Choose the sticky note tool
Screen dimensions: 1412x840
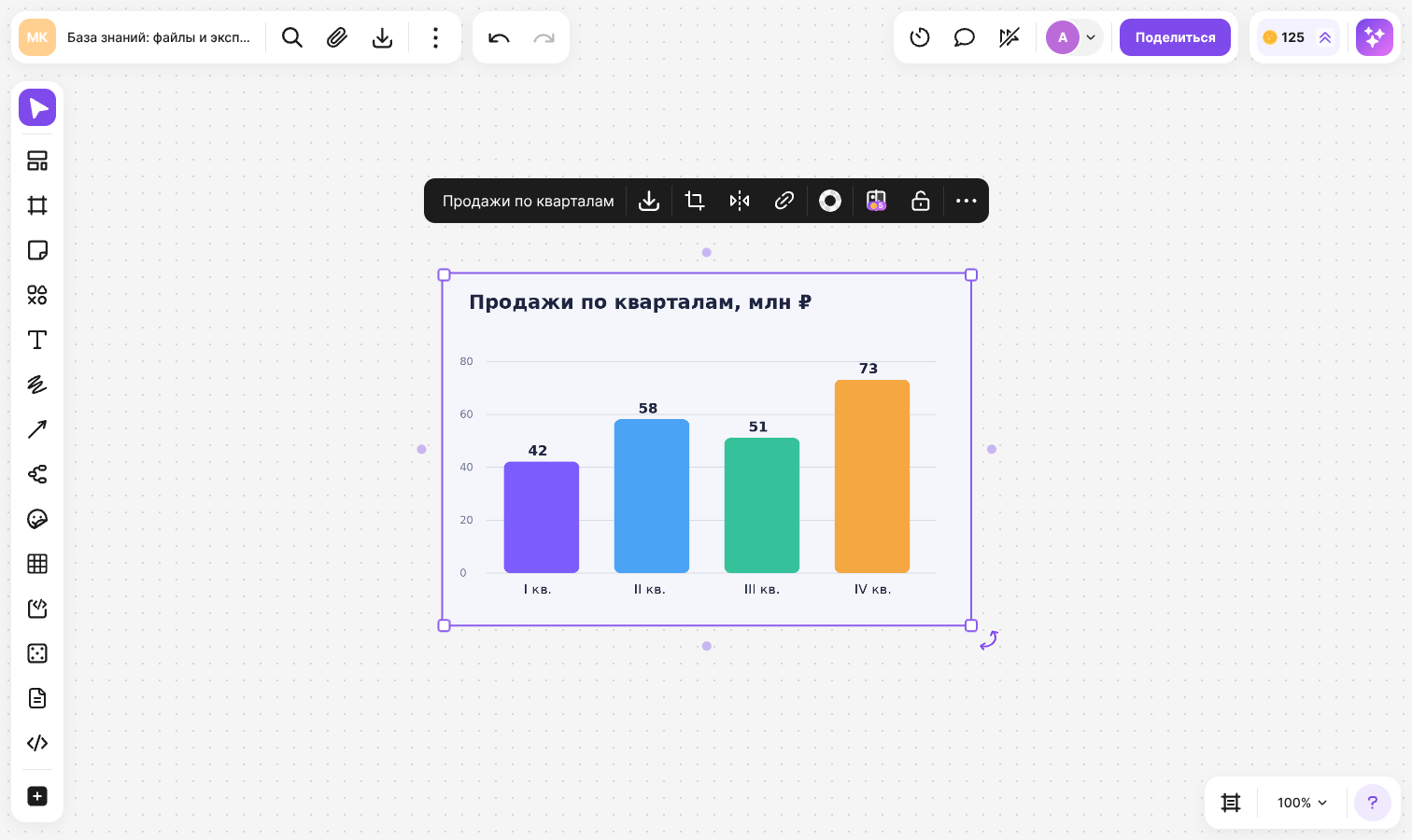pyautogui.click(x=37, y=250)
